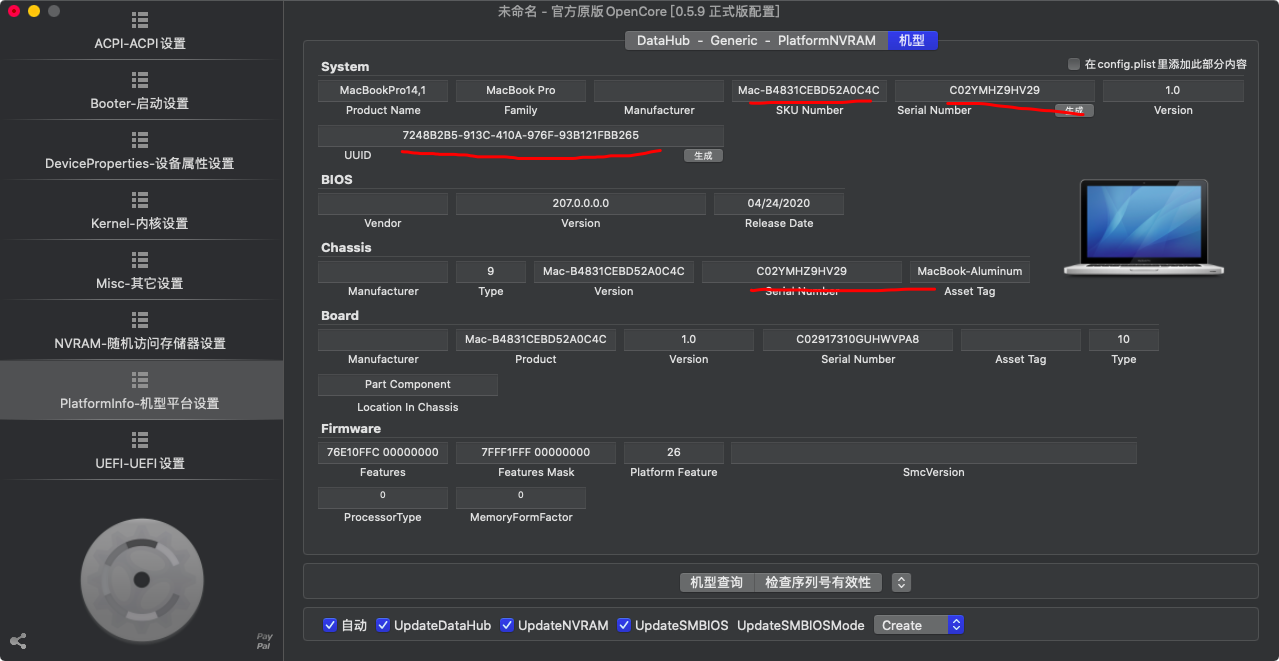Image resolution: width=1279 pixels, height=661 pixels.
Task: Select the Kernel-内核设置 sidebar label
Action: pos(140,224)
